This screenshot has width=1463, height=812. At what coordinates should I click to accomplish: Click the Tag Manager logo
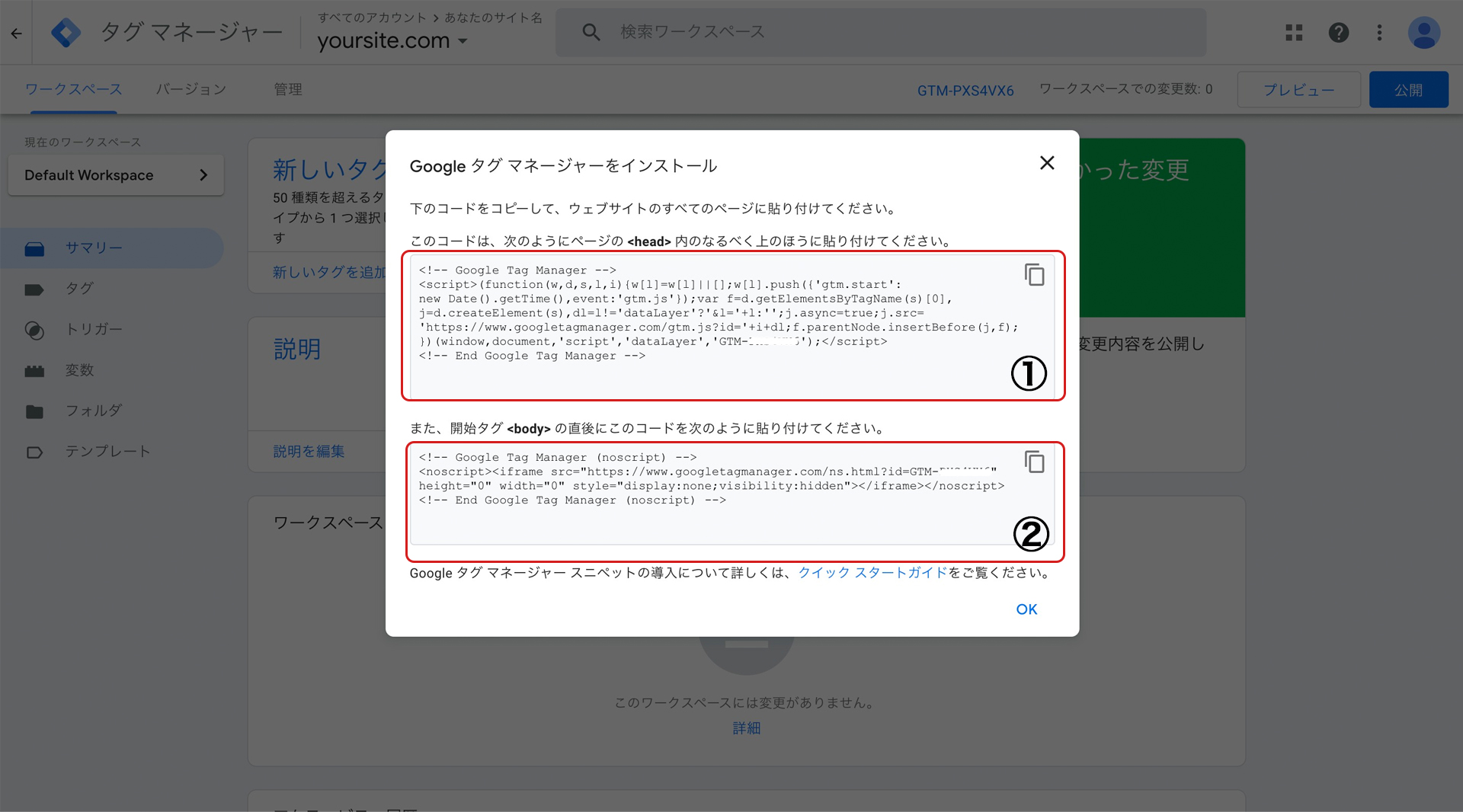66,33
